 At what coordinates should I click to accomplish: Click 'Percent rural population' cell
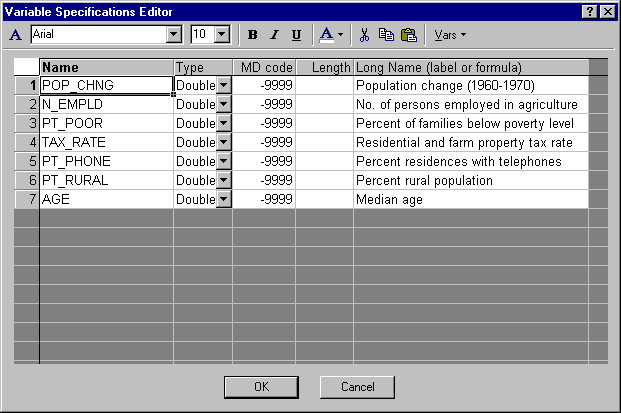[471, 180]
